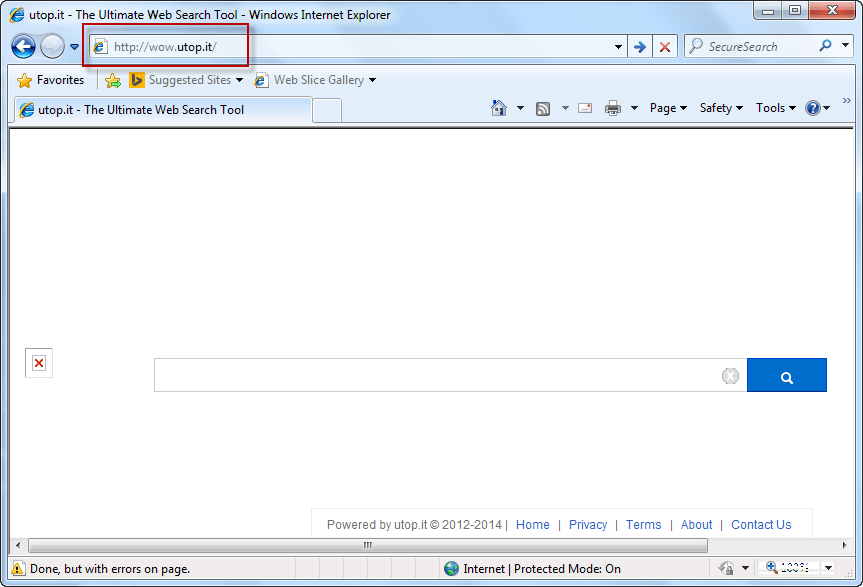The height and width of the screenshot is (587, 863).
Task: Open the Web Slice Gallery
Action: [x=315, y=80]
